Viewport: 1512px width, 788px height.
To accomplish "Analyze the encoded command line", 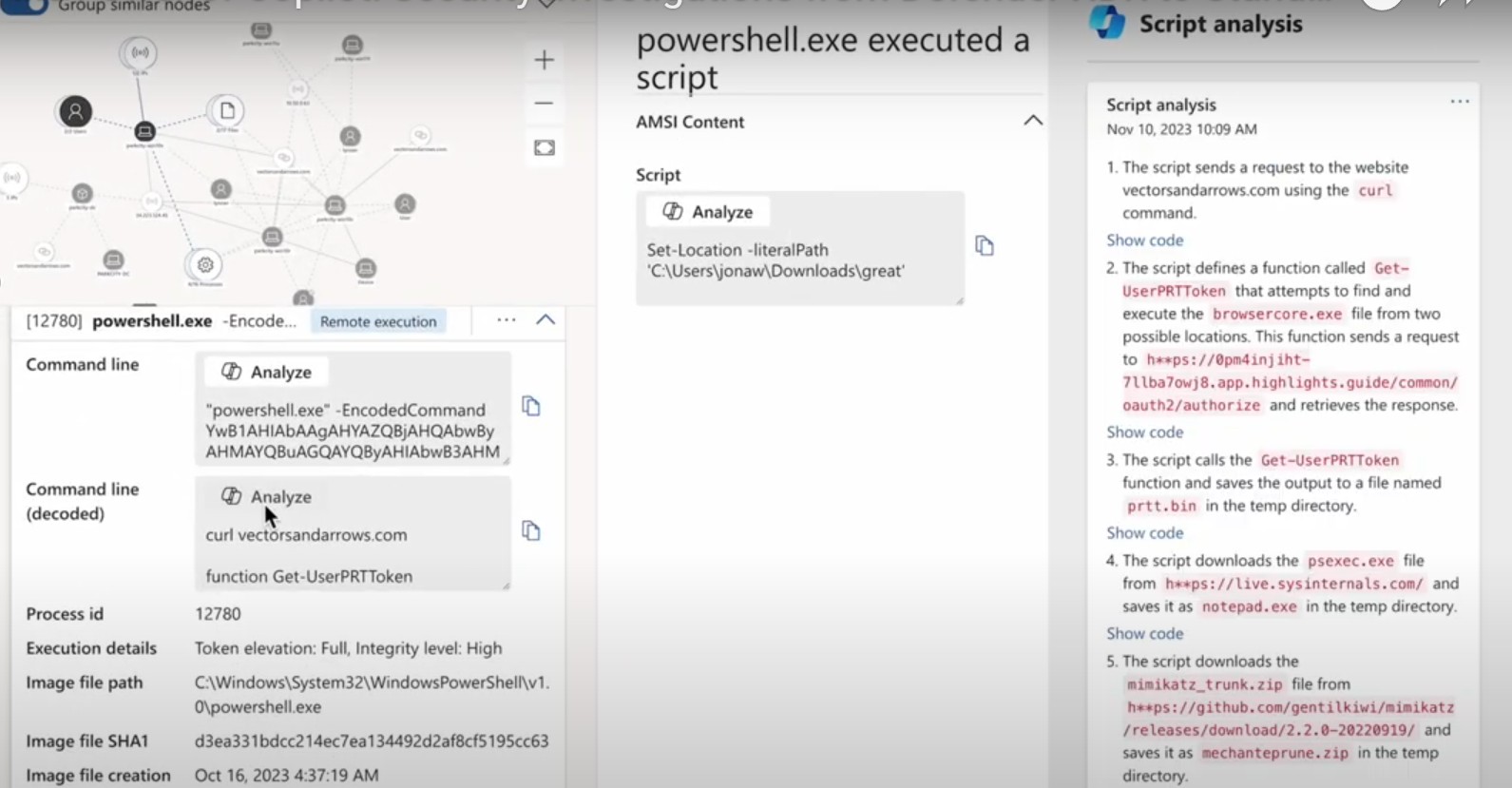I will [x=266, y=372].
